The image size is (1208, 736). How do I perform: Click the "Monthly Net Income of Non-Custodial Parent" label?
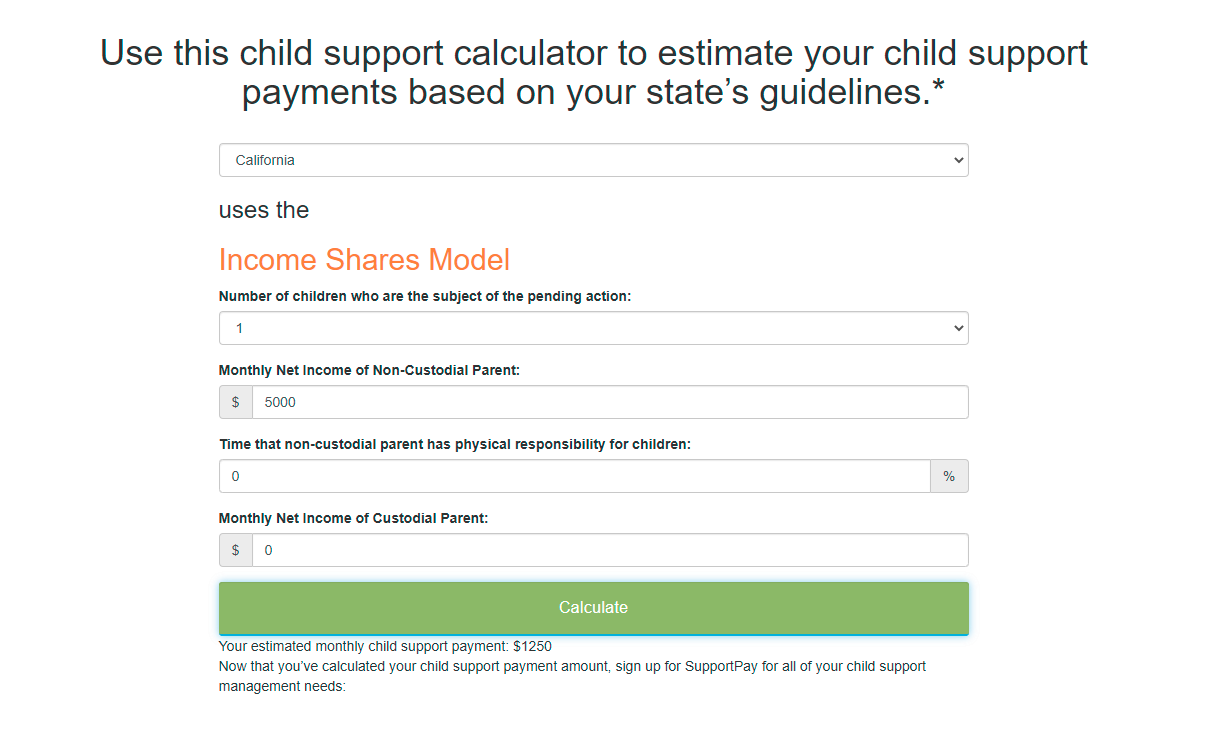[369, 370]
